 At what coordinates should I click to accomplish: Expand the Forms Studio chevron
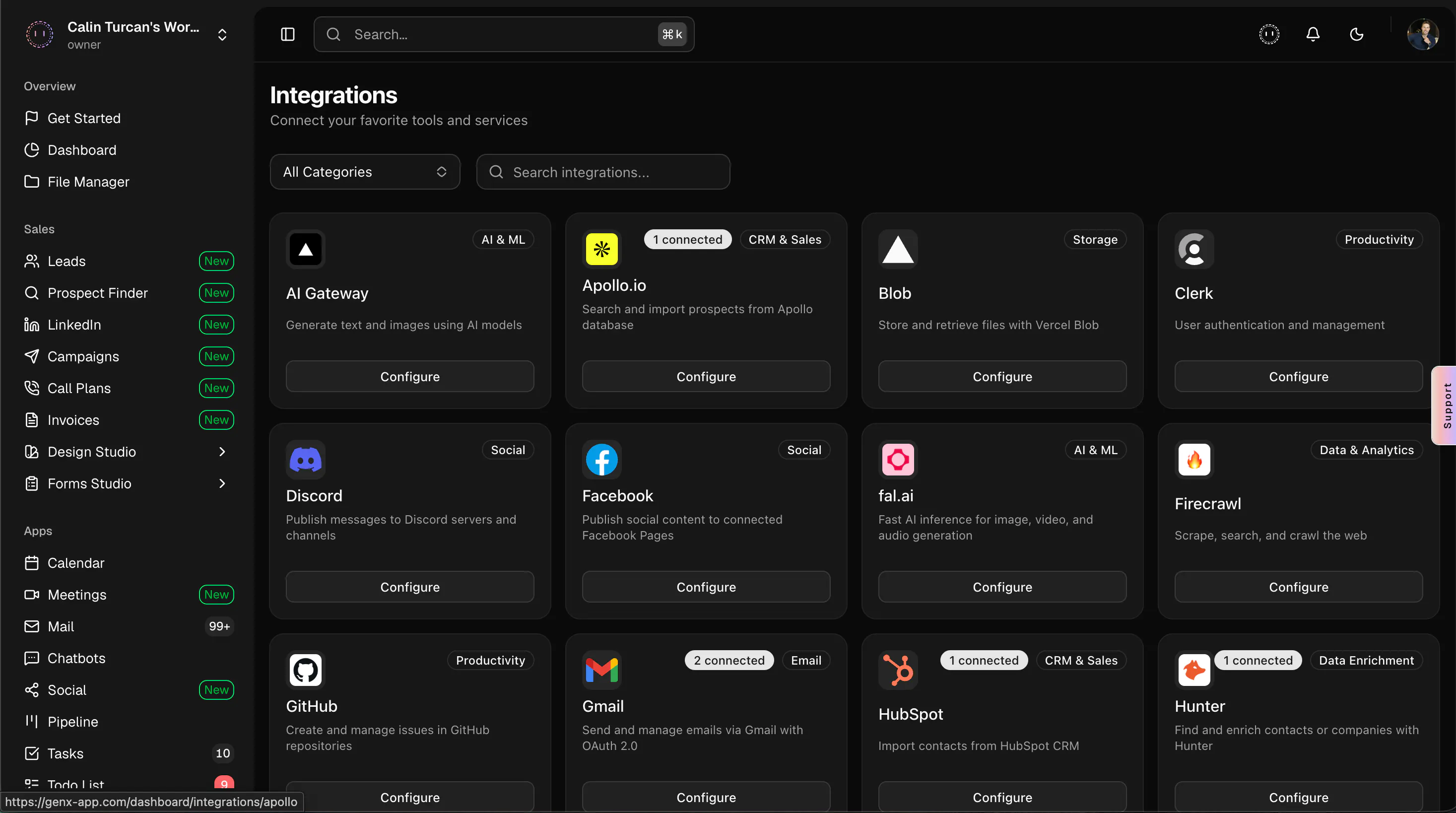pos(222,483)
